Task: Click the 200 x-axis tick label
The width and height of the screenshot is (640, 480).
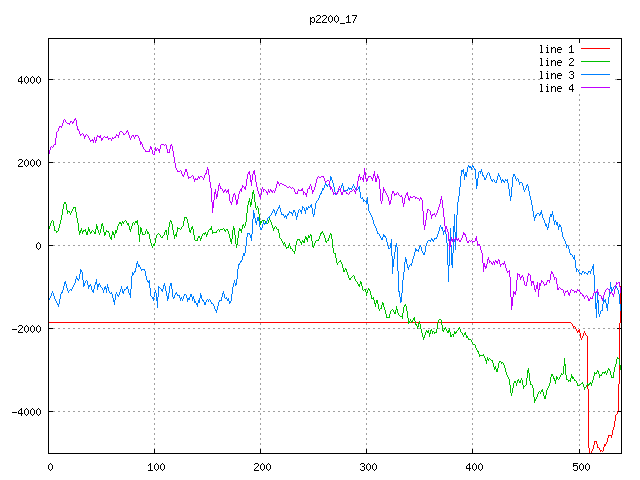Action: pyautogui.click(x=261, y=466)
